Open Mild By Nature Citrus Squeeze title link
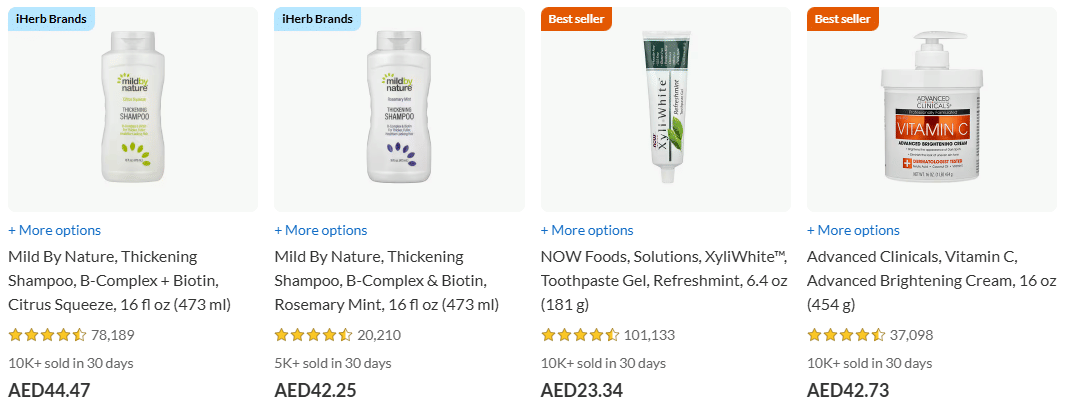Viewport: 1066px width, 400px height. pyautogui.click(x=119, y=280)
